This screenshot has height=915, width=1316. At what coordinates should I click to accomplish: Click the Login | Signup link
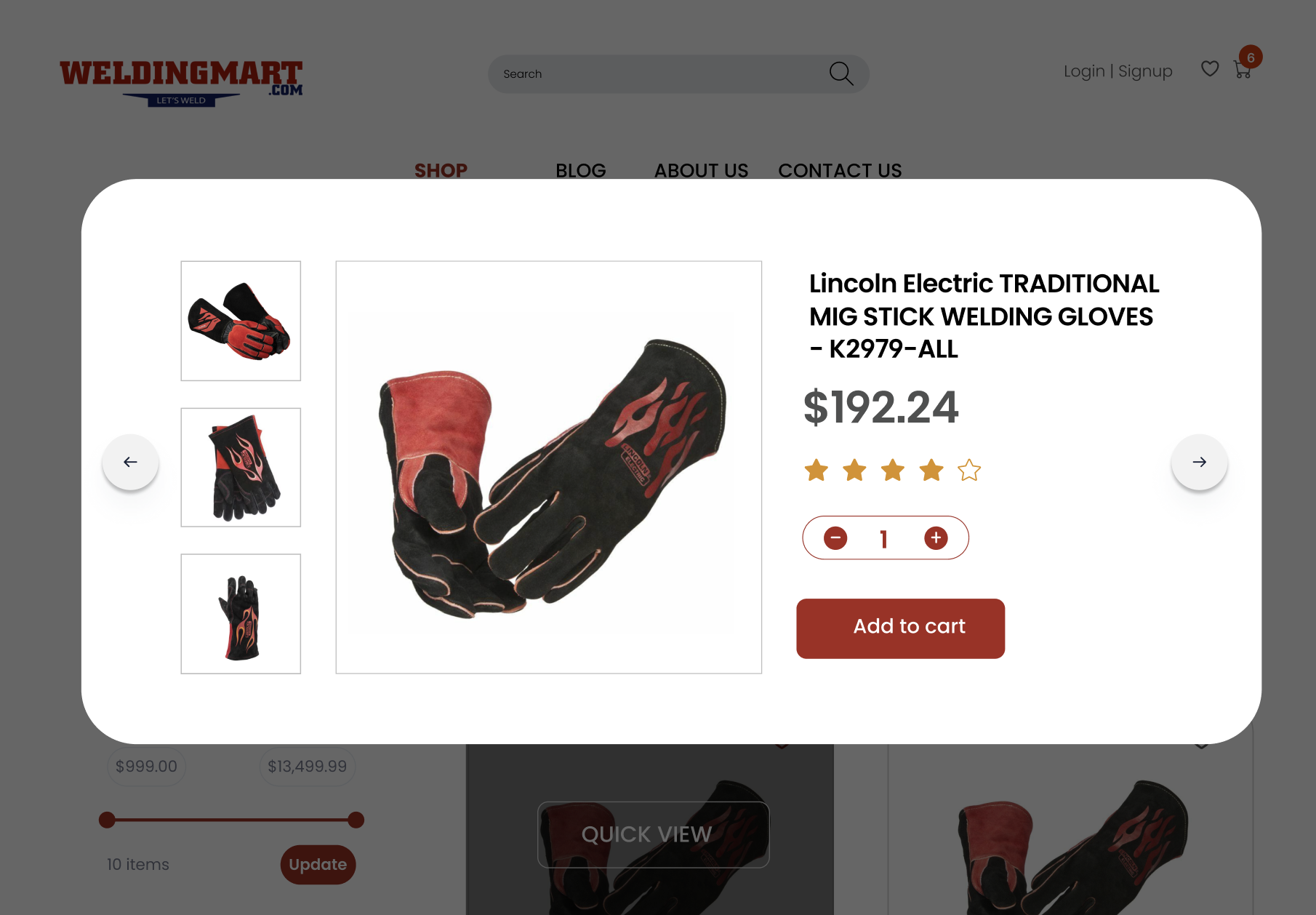coord(1118,71)
